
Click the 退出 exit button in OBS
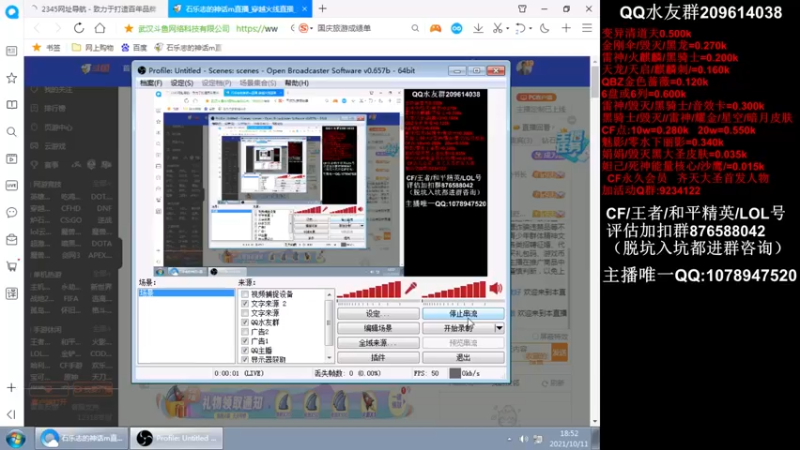463,358
